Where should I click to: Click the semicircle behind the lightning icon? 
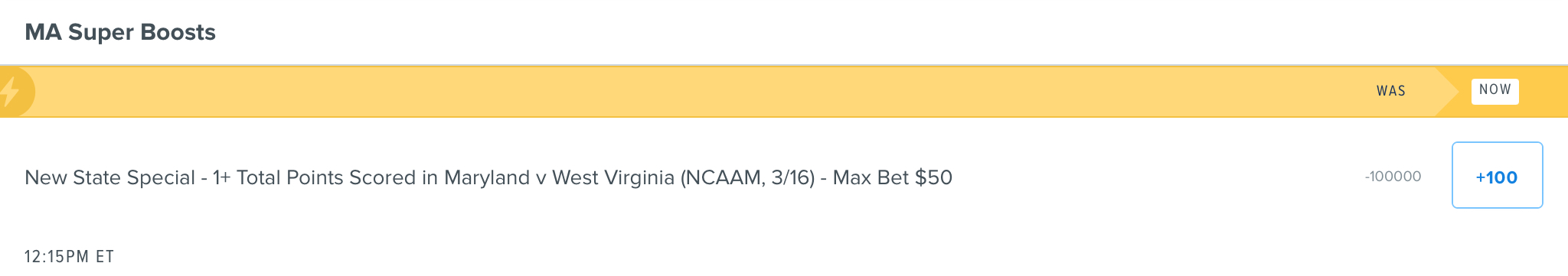[x=18, y=92]
